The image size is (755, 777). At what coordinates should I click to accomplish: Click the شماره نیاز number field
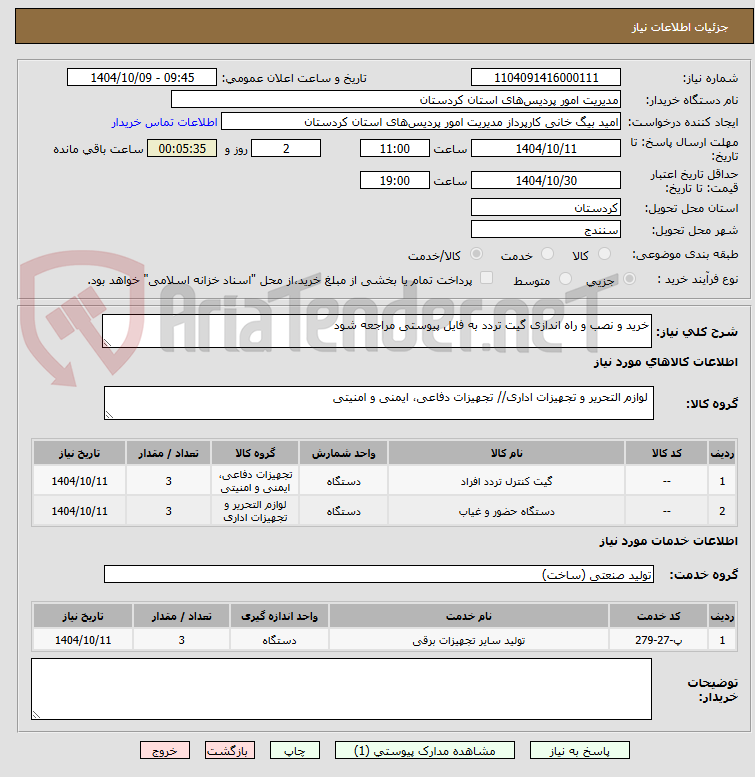tap(545, 77)
